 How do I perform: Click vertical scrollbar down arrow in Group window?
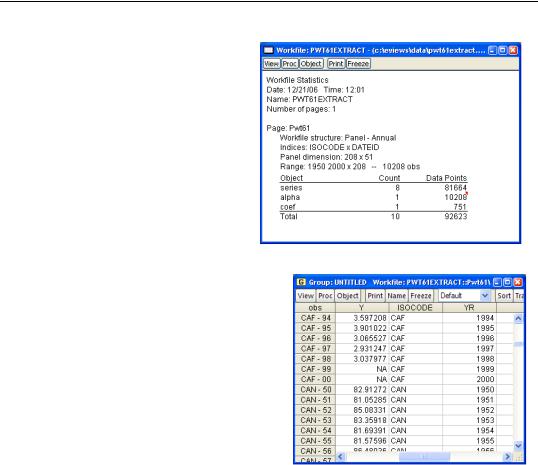click(518, 446)
